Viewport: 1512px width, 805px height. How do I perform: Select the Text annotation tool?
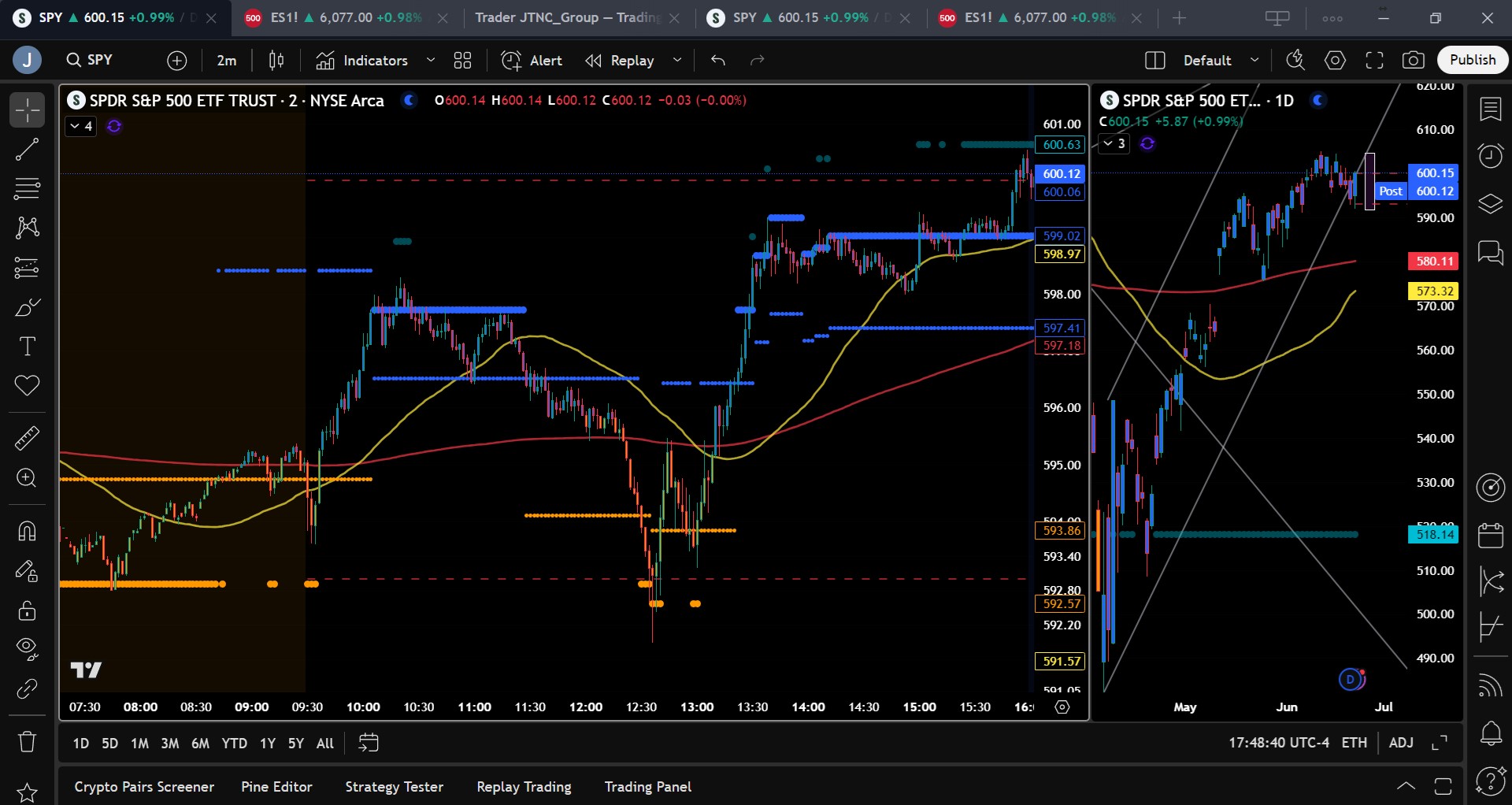coord(27,347)
